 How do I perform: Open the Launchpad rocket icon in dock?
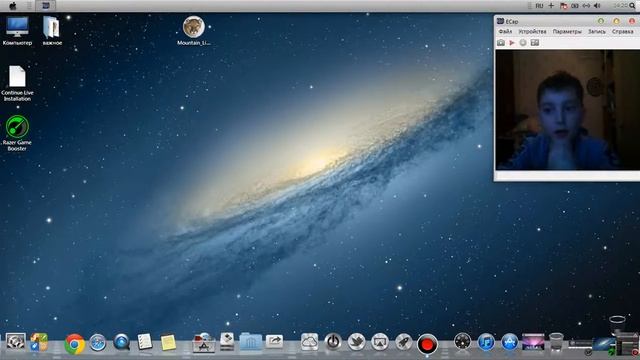[403, 342]
